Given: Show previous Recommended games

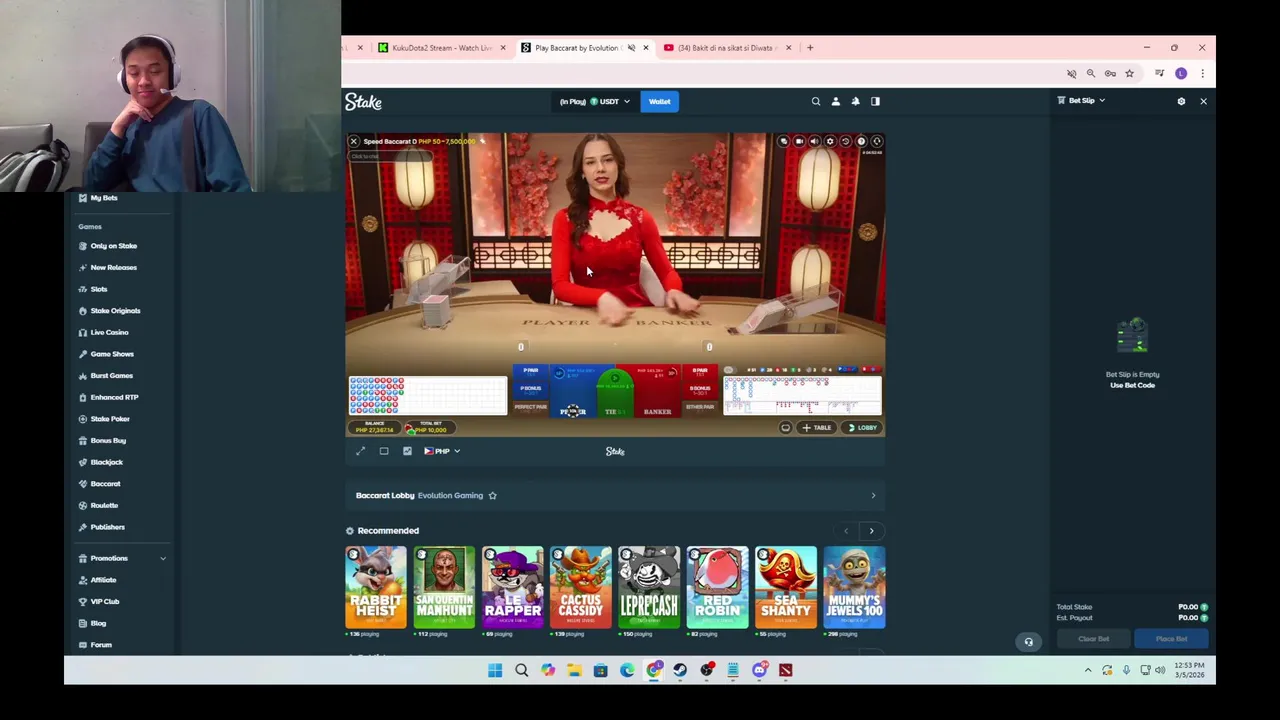Looking at the screenshot, I should pyautogui.click(x=846, y=531).
